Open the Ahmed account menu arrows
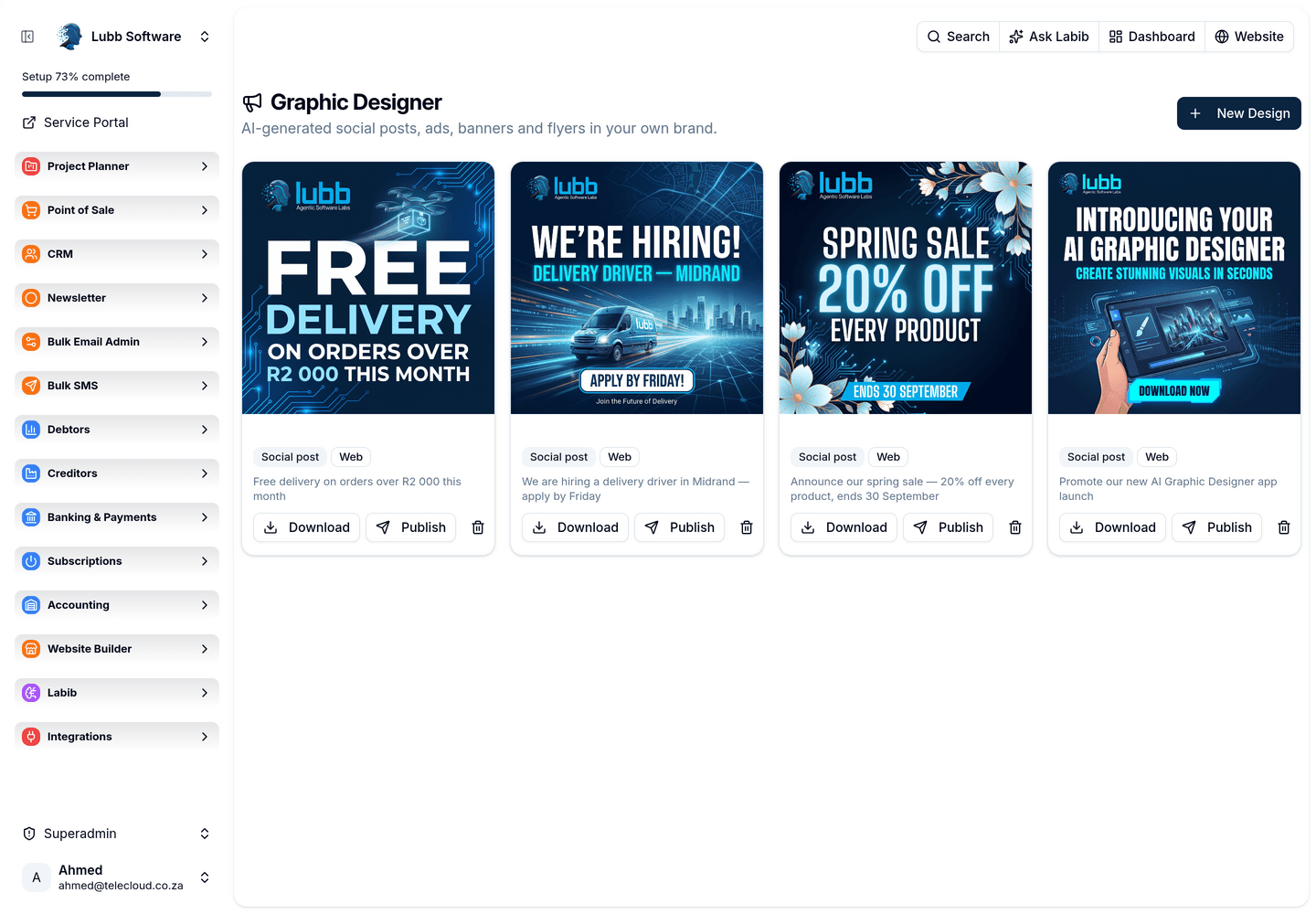 205,877
